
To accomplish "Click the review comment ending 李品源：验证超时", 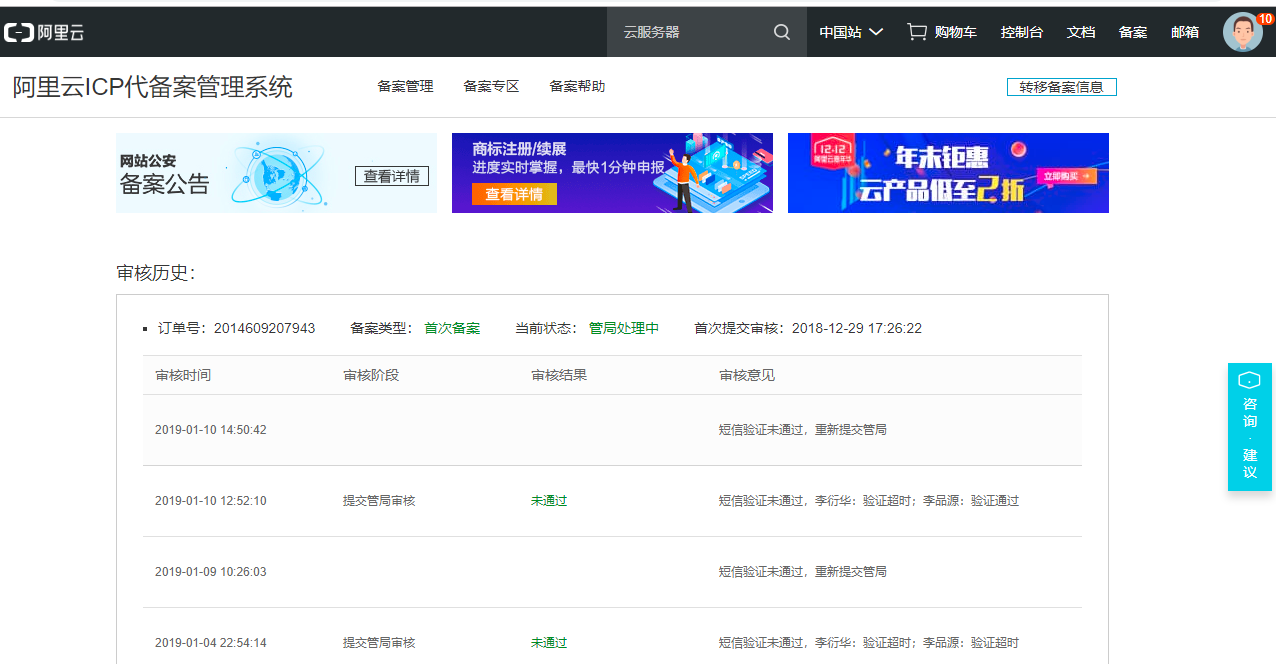I will [869, 643].
